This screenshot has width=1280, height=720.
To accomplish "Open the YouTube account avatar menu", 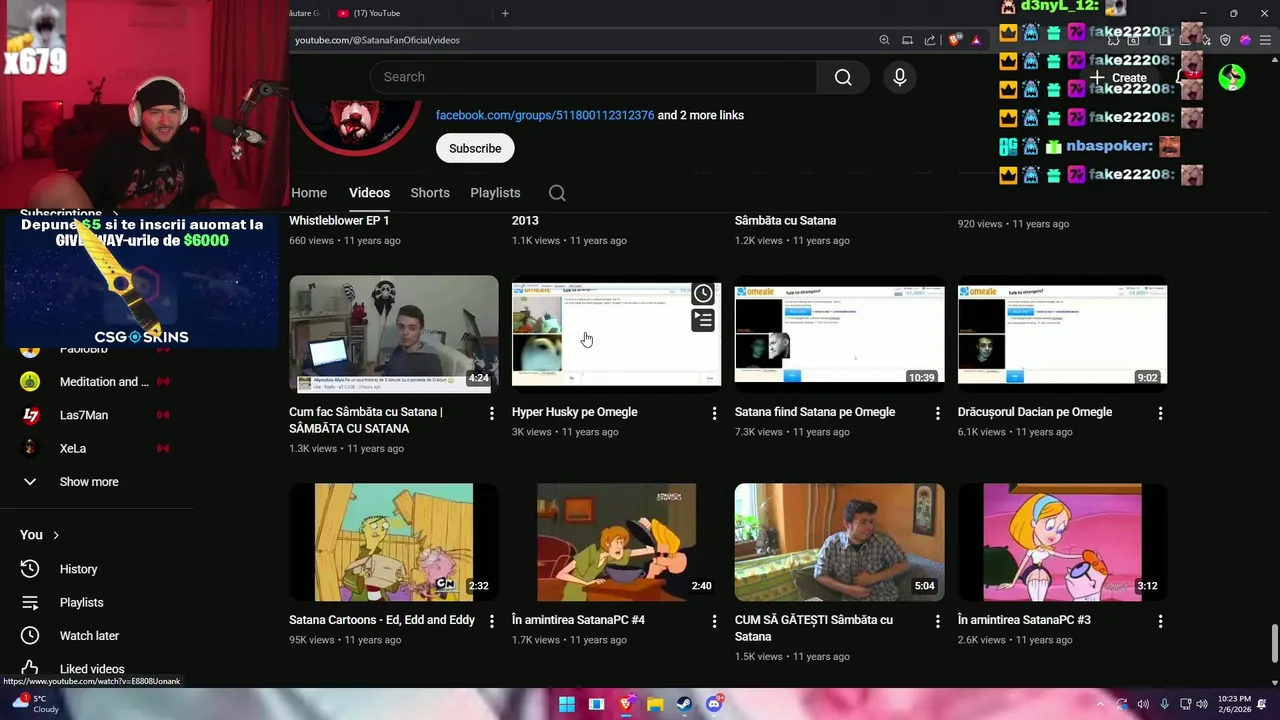I will point(1232,77).
